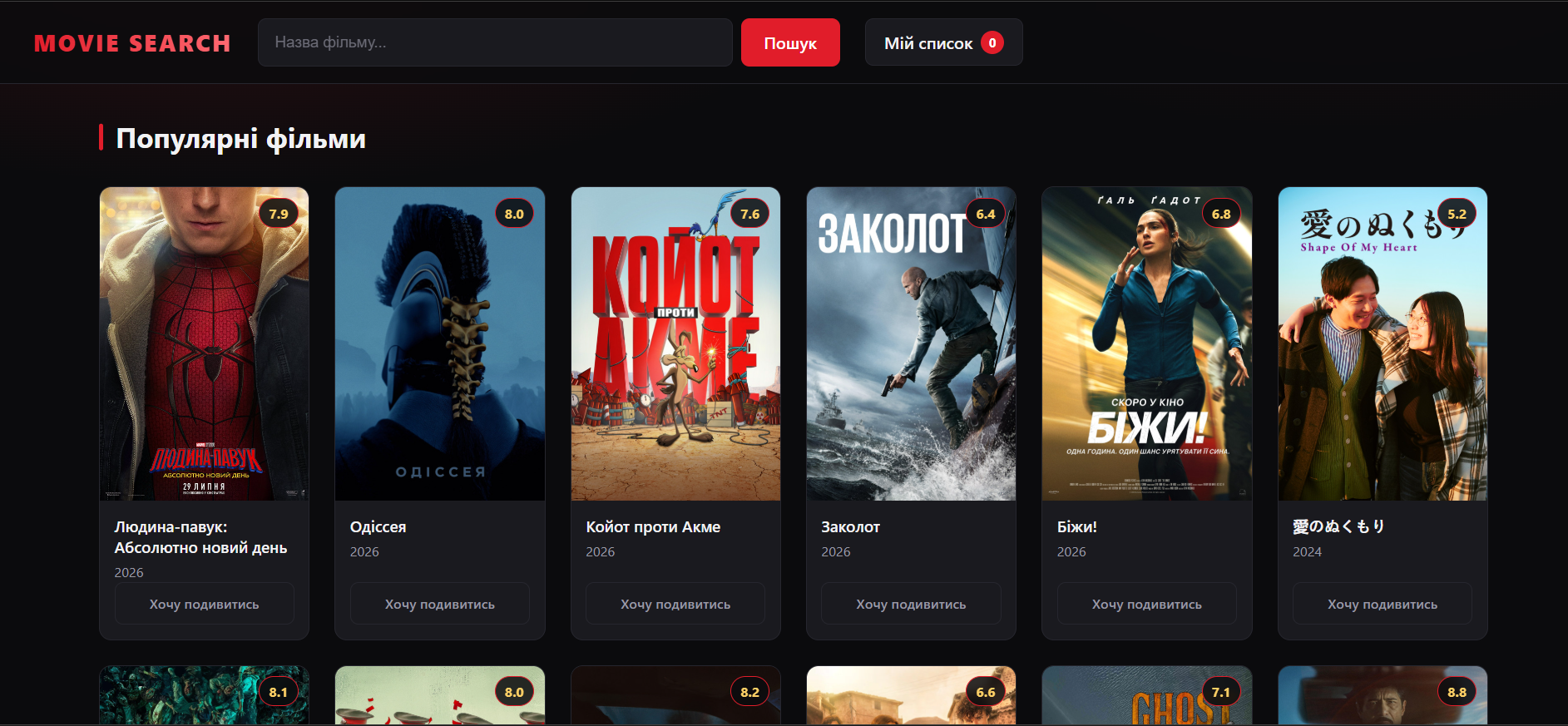1568x726 pixels.
Task: Click the 6.8 rating badge on Біжи! poster
Action: pos(1221,214)
